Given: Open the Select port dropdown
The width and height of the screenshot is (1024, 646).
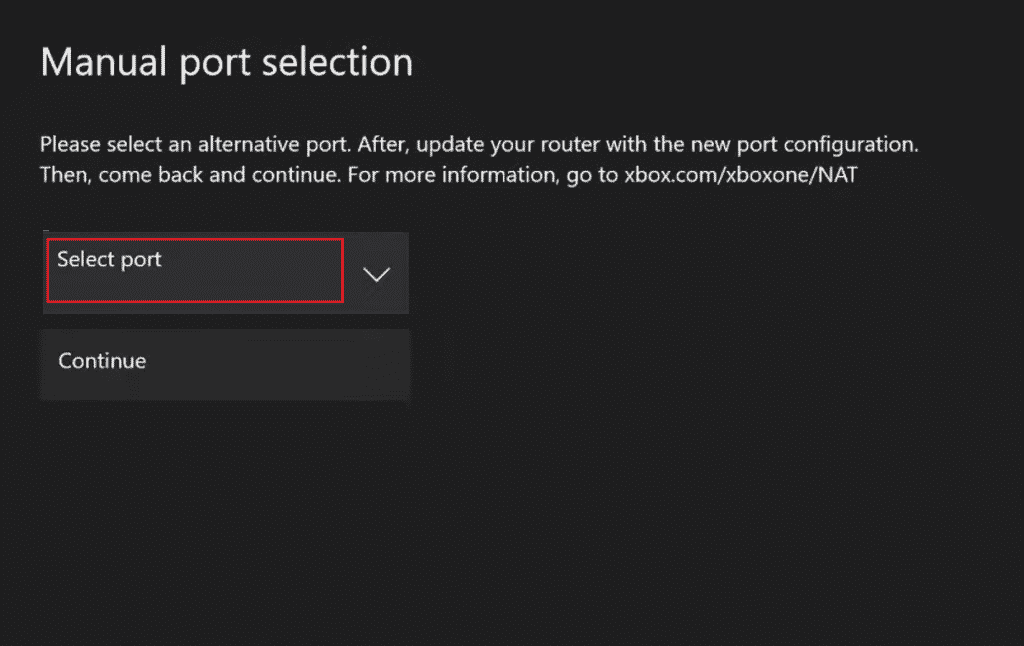Looking at the screenshot, I should tap(225, 272).
